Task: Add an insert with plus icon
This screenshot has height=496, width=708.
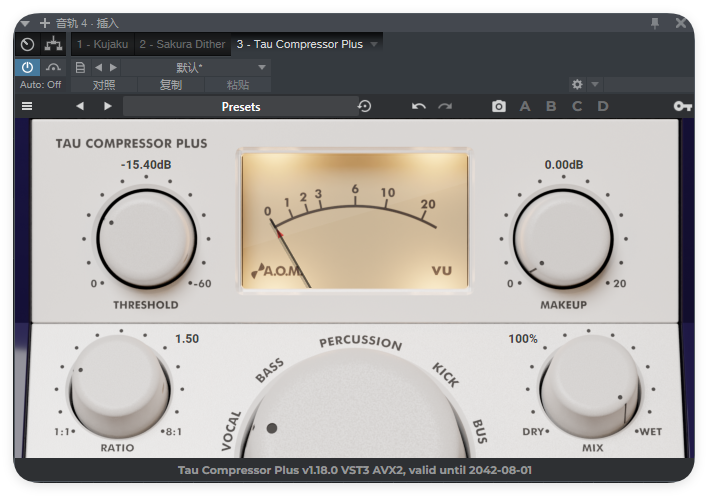Action: point(44,23)
